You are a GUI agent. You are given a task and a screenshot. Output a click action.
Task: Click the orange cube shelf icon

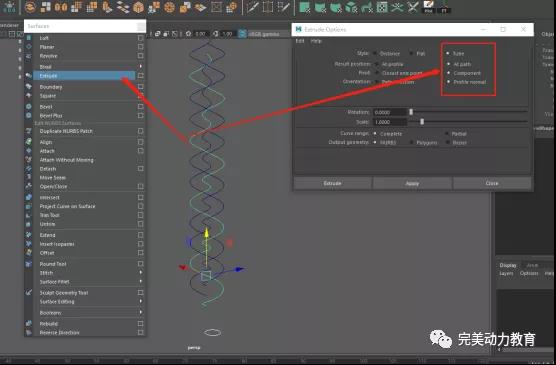138,7
